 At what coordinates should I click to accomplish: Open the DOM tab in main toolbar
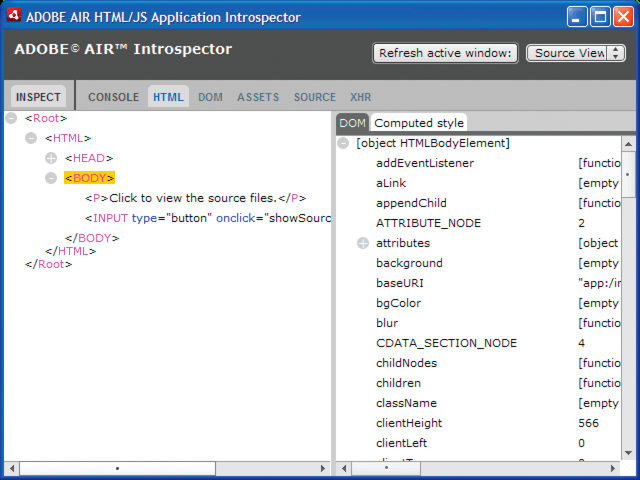pos(210,97)
